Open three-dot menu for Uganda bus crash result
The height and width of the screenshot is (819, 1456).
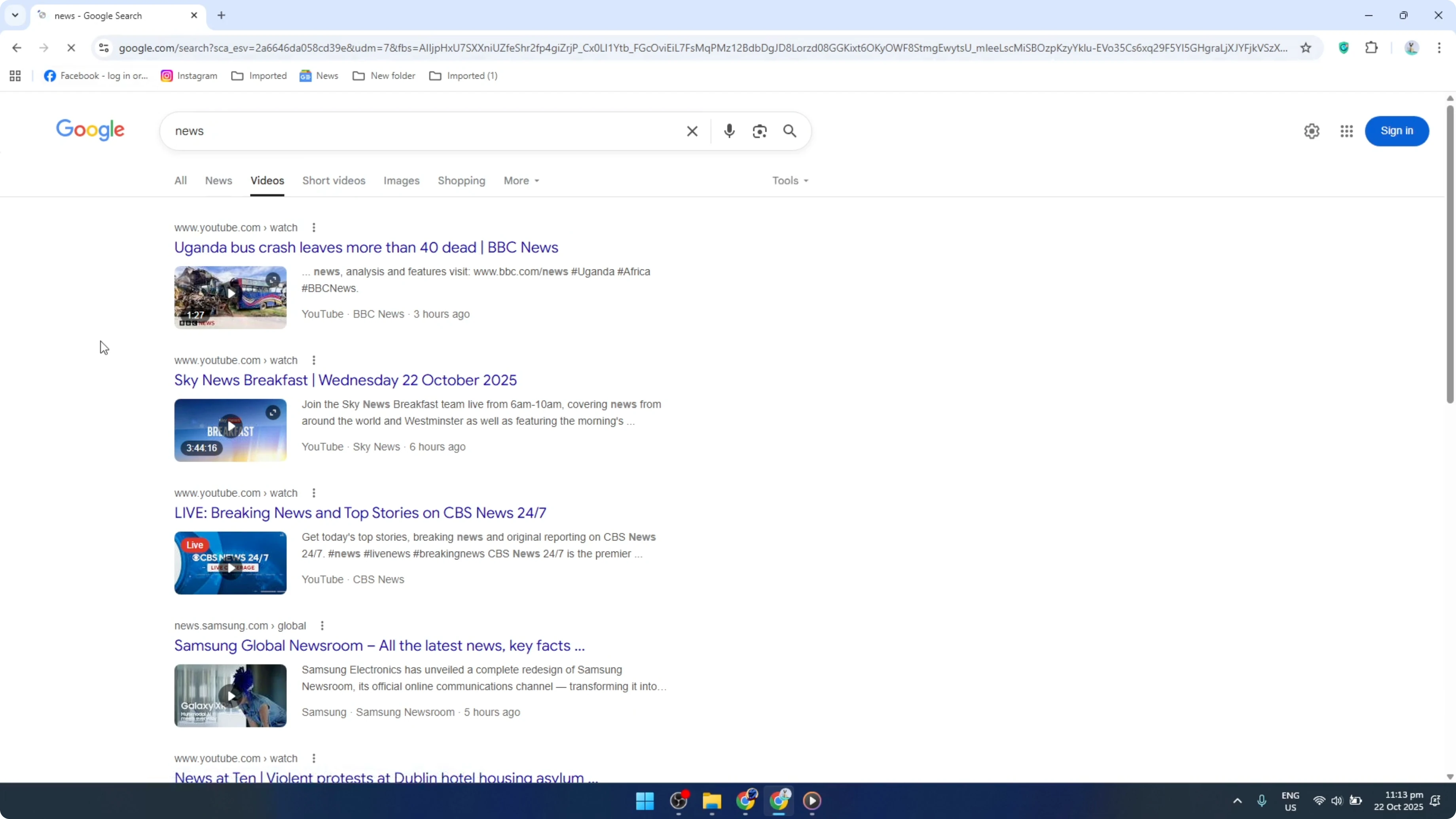(314, 228)
